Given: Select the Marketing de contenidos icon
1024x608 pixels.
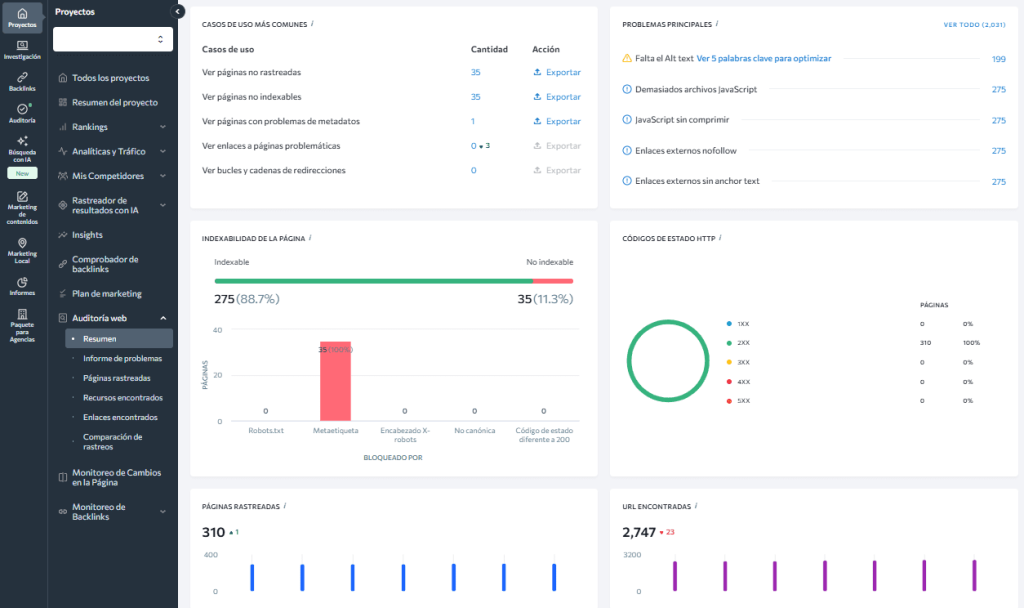Looking at the screenshot, I should [x=20, y=207].
